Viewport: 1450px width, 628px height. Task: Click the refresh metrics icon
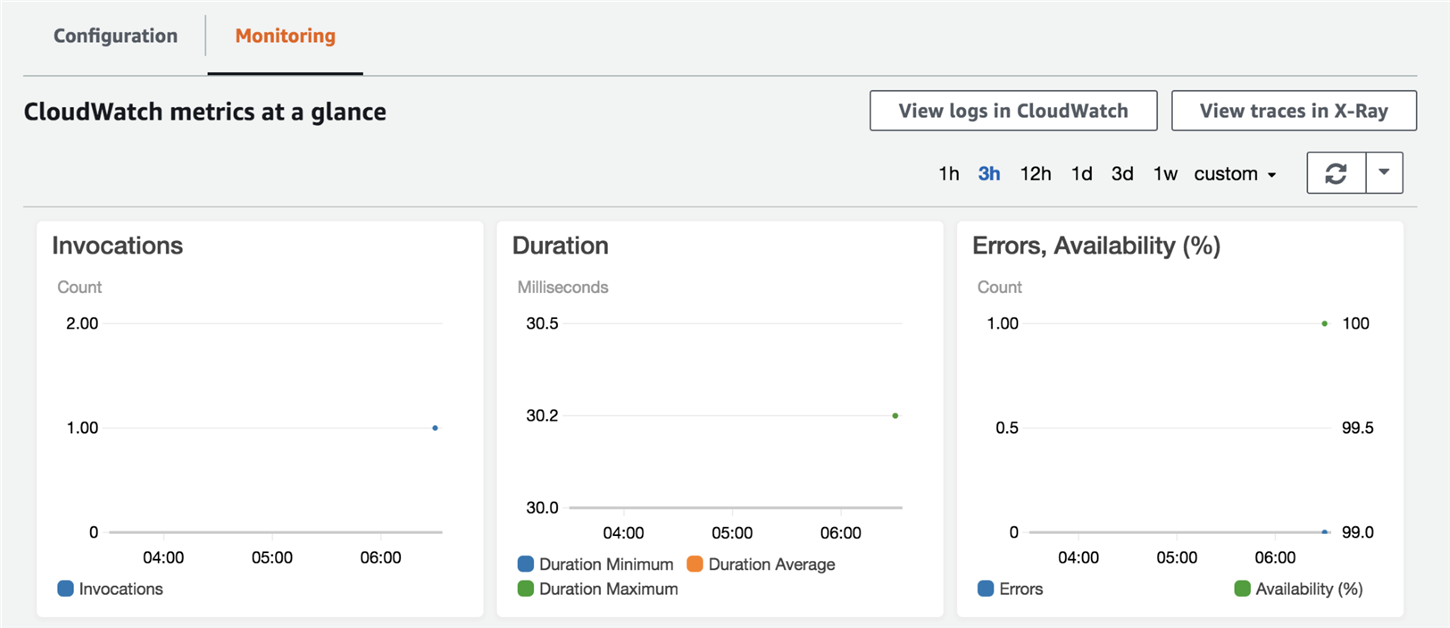pyautogui.click(x=1335, y=173)
